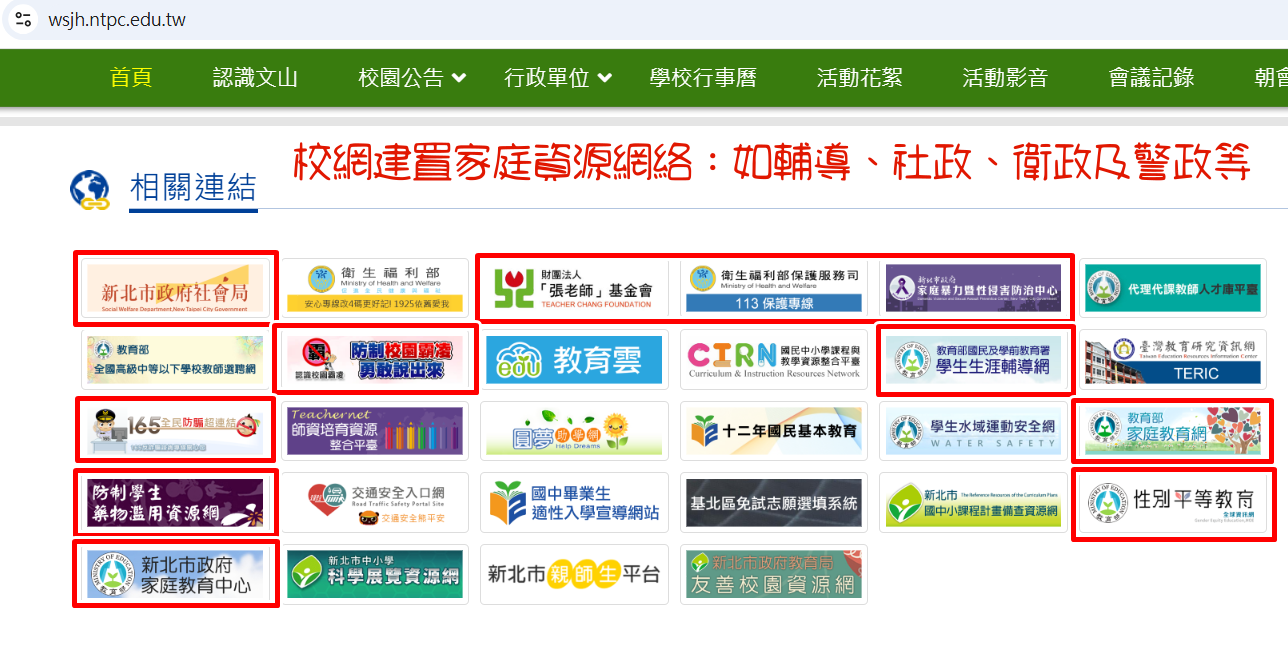Visit the 新北市親師生平台 banner

(574, 574)
